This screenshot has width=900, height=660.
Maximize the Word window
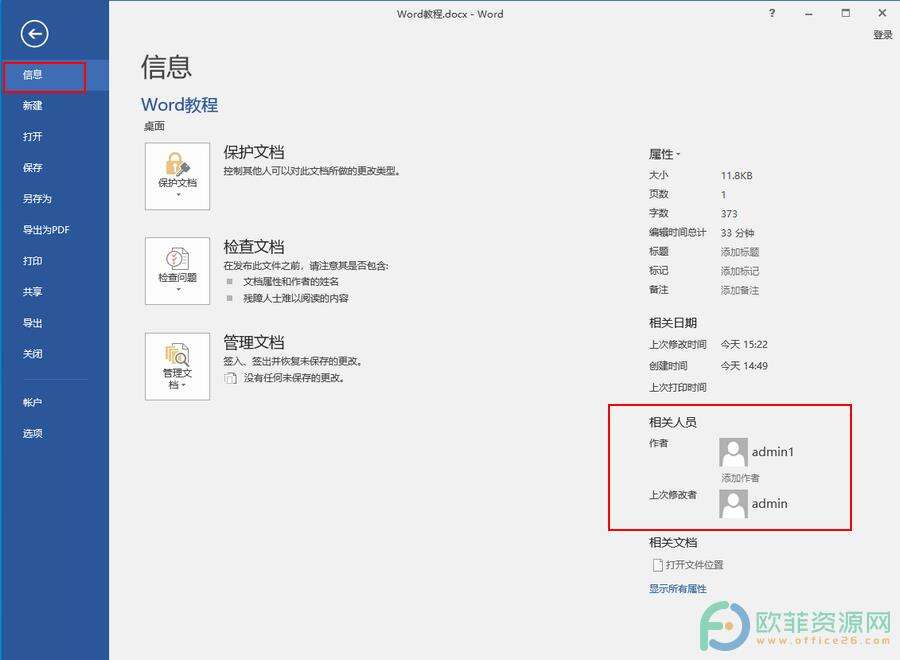[x=845, y=13]
